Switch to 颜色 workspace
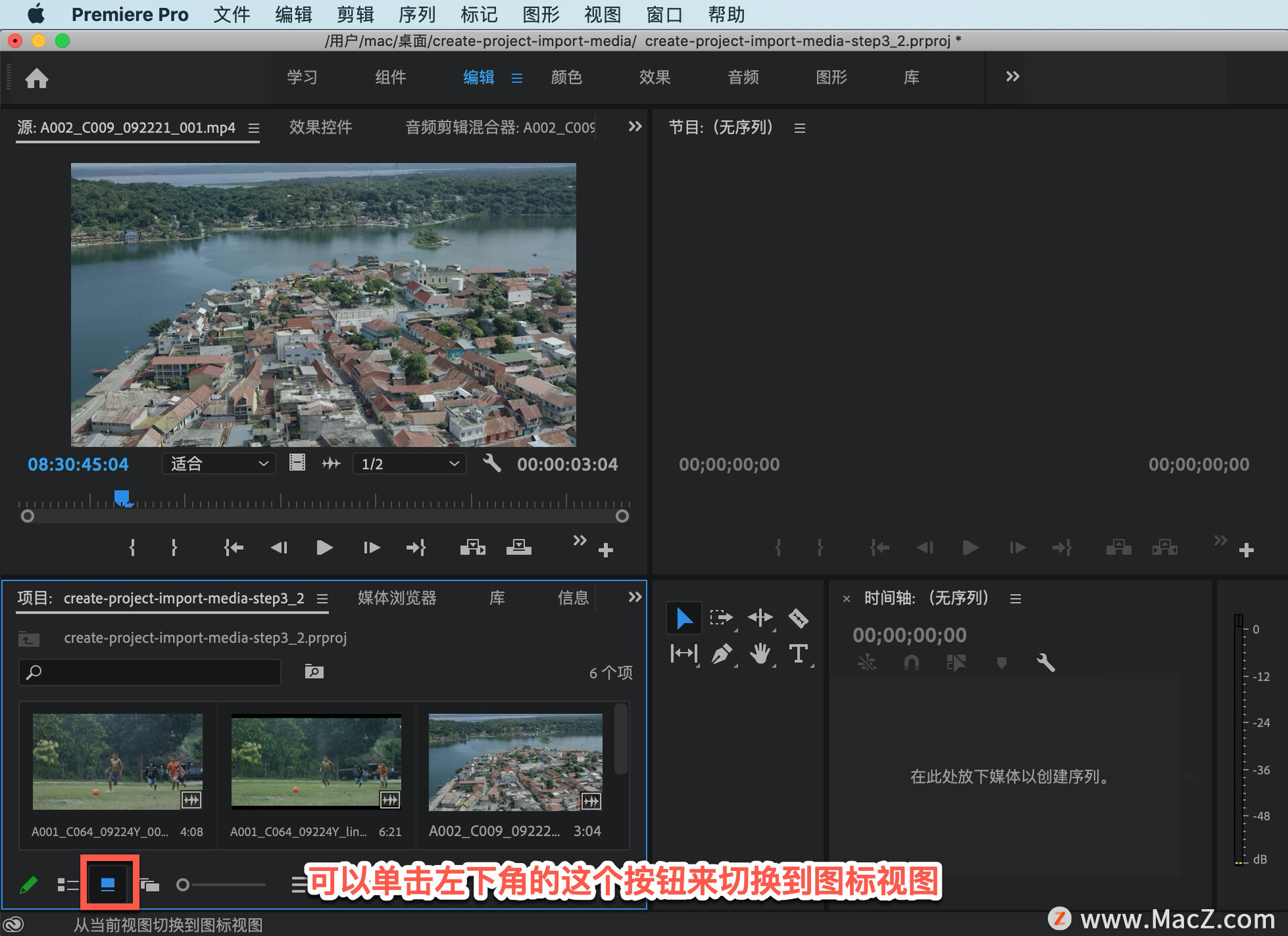The height and width of the screenshot is (936, 1288). pyautogui.click(x=566, y=77)
